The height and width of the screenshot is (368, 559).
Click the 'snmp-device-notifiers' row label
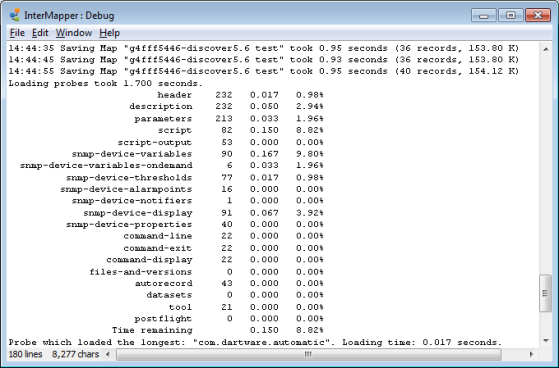click(132, 201)
